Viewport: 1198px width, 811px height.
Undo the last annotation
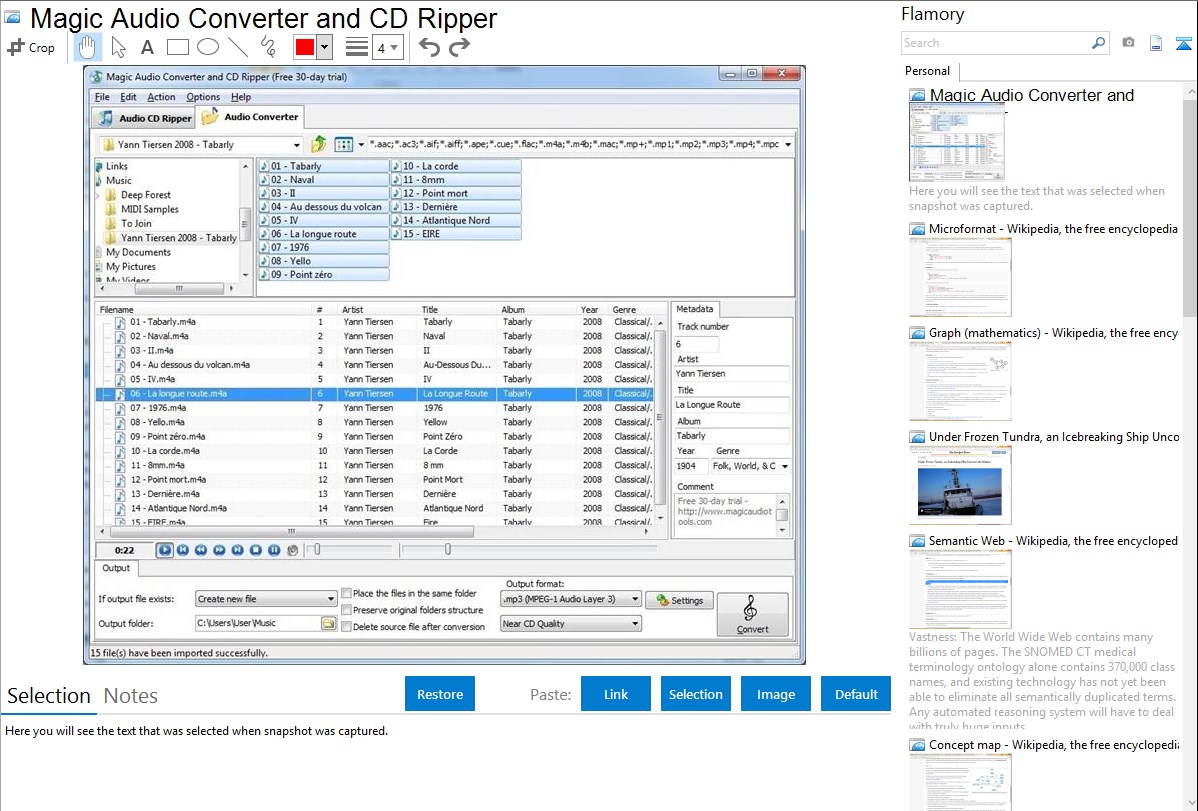[429, 47]
